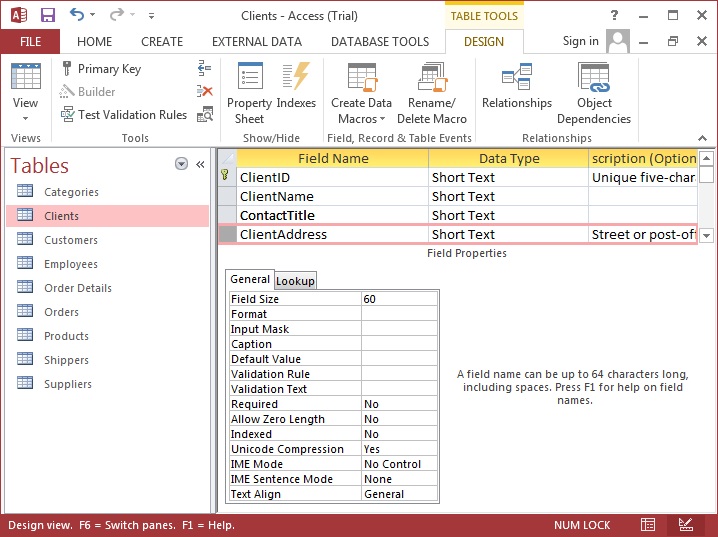The height and width of the screenshot is (537, 718).
Task: Switch to the General properties tab
Action: pyautogui.click(x=250, y=279)
